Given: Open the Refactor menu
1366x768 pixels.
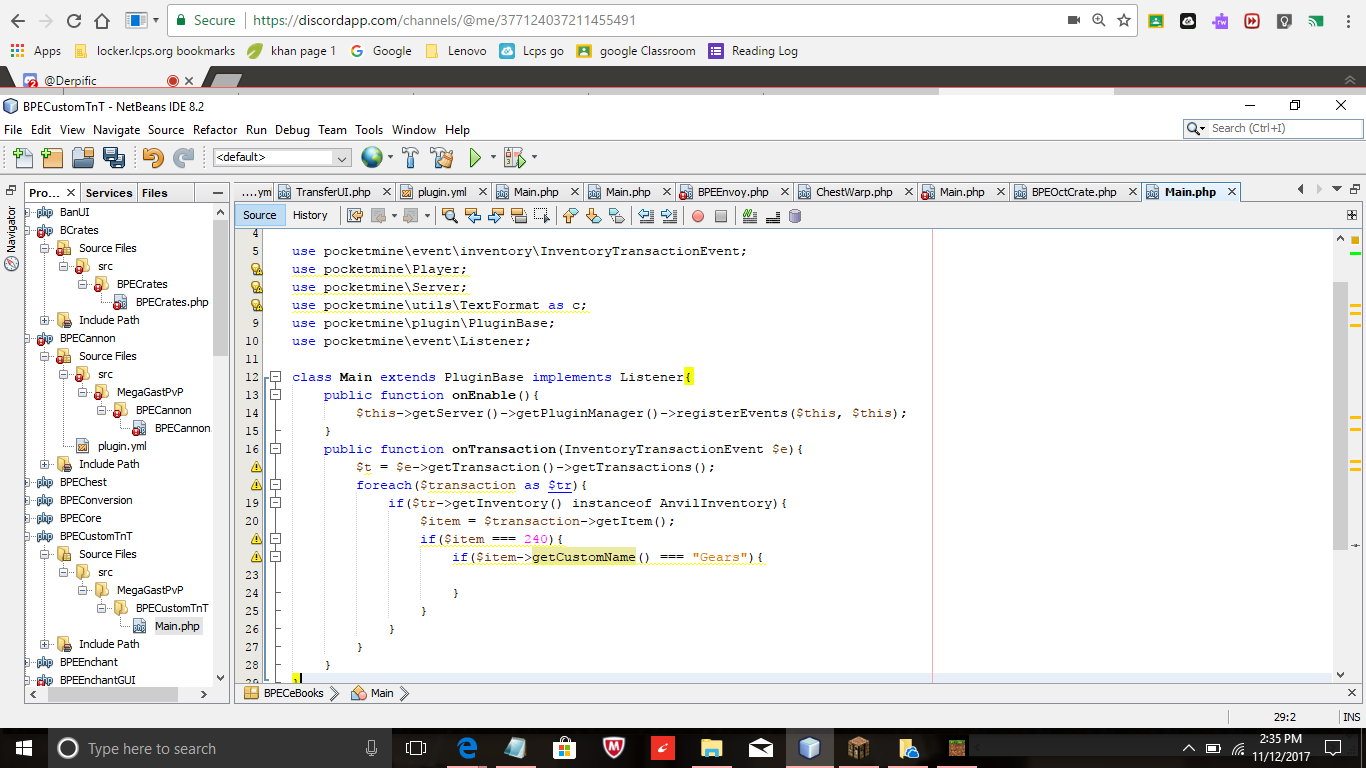Looking at the screenshot, I should coord(215,130).
